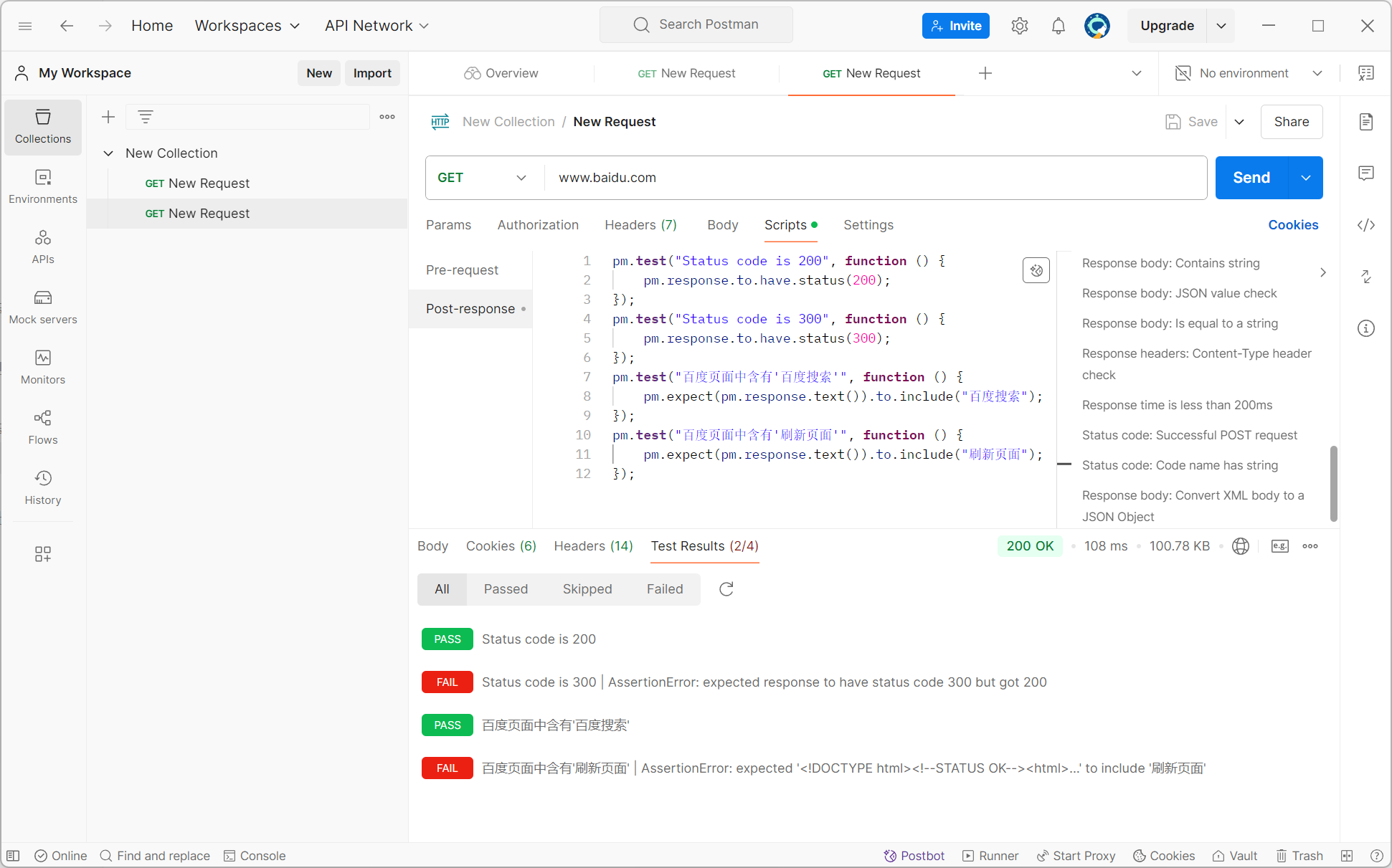Open the documentation icon in right sidebar
The height and width of the screenshot is (868, 1392).
point(1366,122)
